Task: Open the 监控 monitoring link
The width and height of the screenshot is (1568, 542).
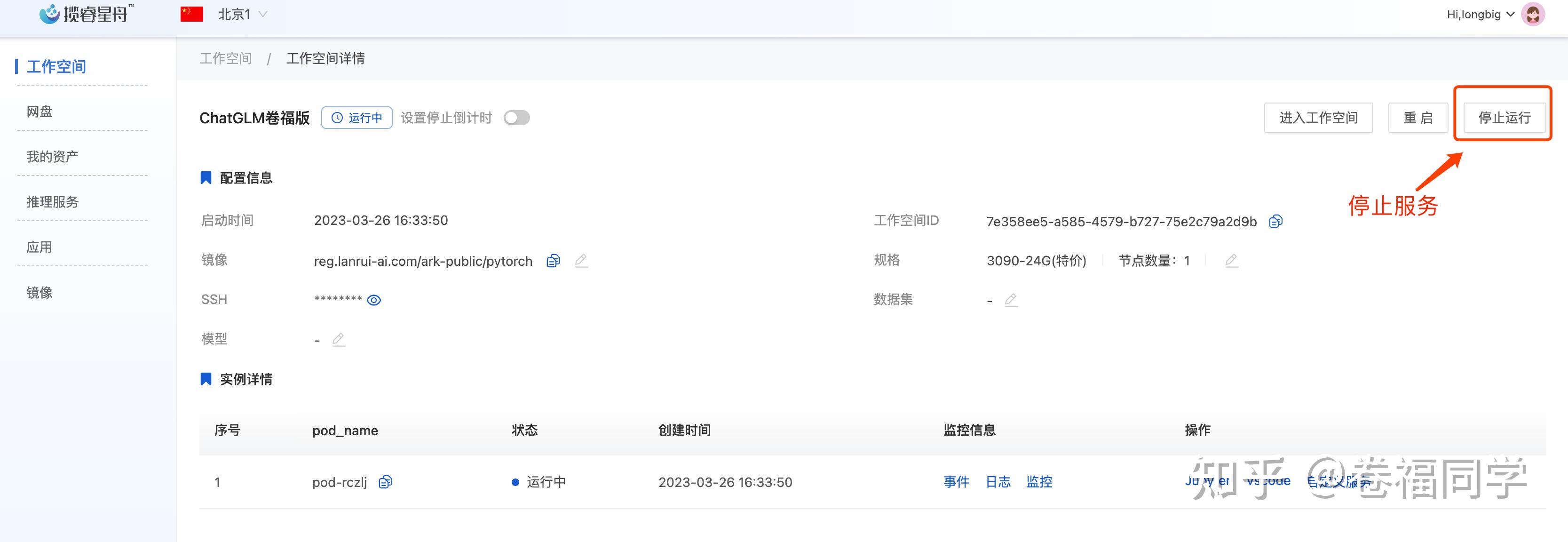Action: tap(1039, 482)
